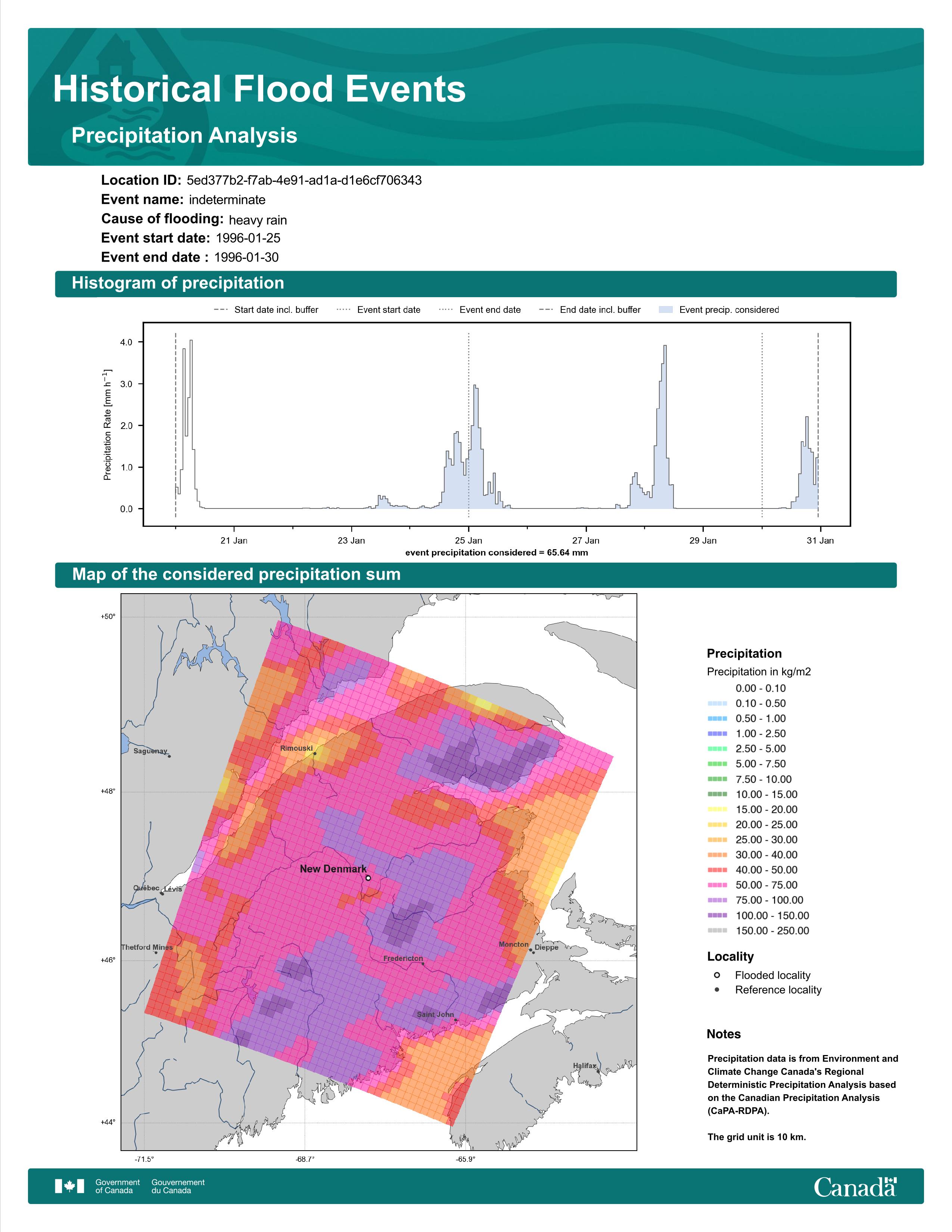952x1232 pixels.
Task: Click the Dieppe label on the map
Action: pos(547,947)
